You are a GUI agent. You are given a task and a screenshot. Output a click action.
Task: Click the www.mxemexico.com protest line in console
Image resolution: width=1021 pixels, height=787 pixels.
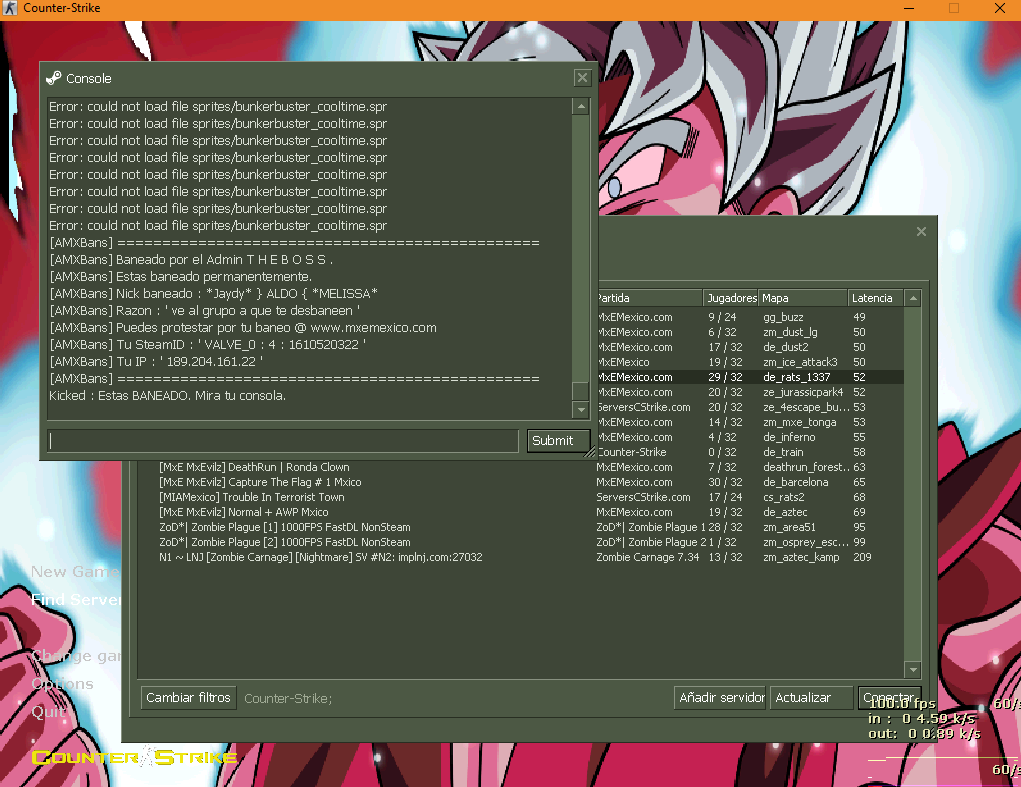click(x=243, y=327)
